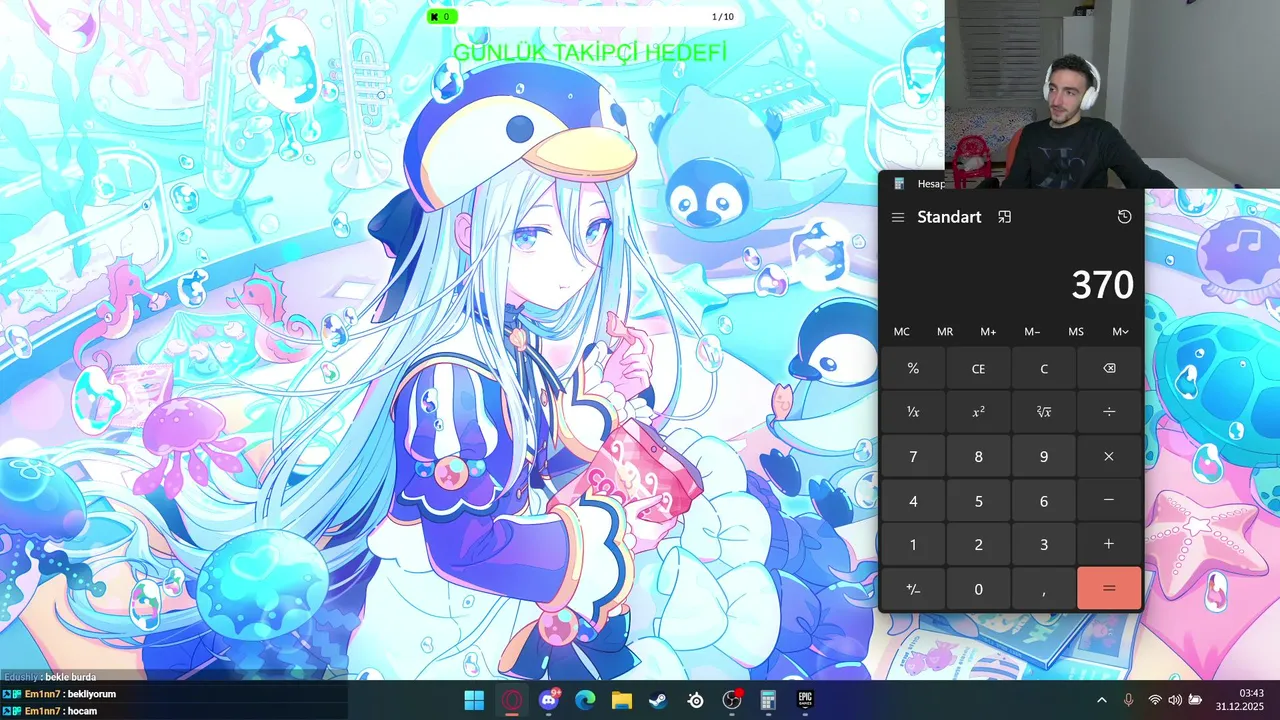
Task: Click the digit 5 key
Action: 978,500
